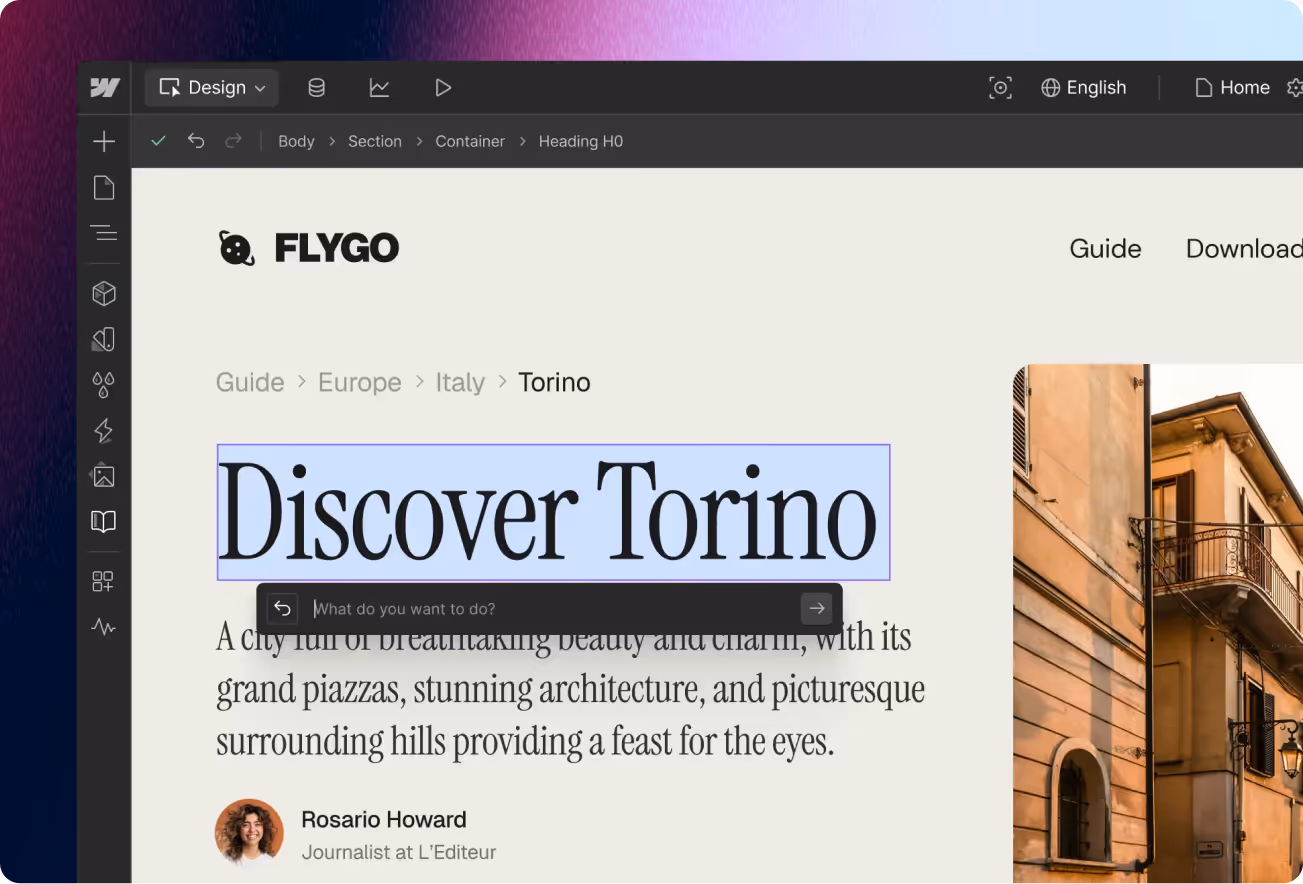Viewport: 1303px width, 884px height.
Task: Open the Interactions lightning icon
Action: pos(104,431)
